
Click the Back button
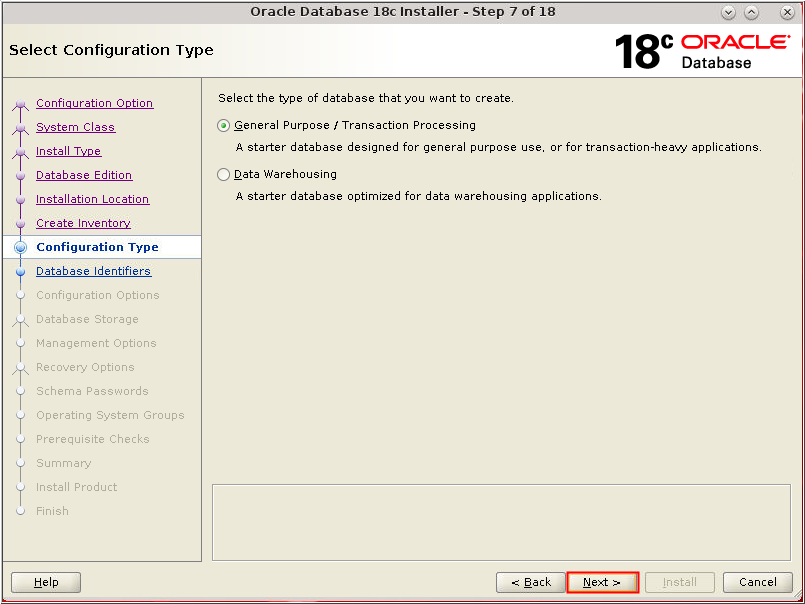coord(531,582)
